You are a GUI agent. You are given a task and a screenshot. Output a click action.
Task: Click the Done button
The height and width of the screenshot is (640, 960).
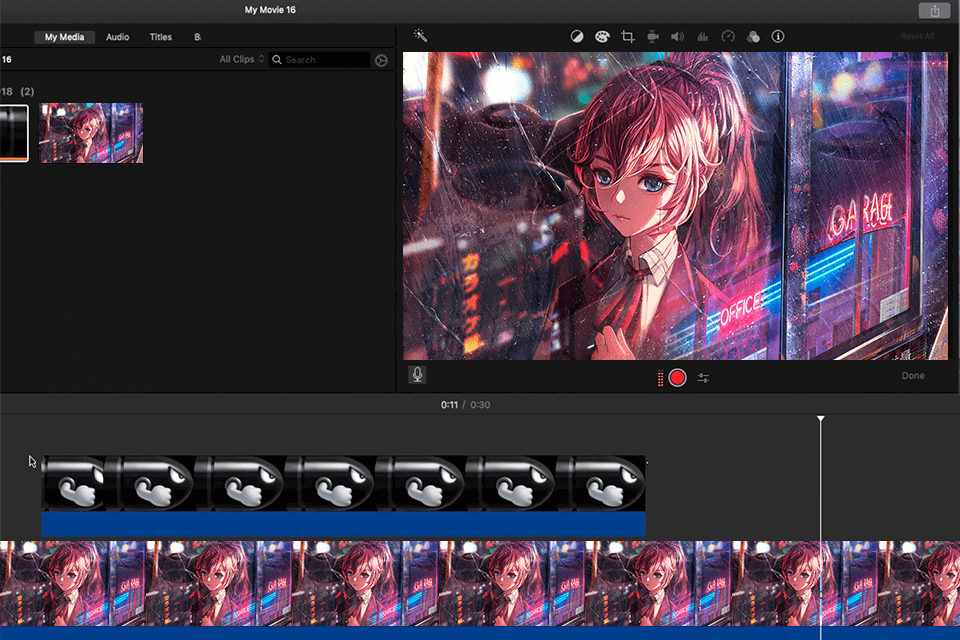coord(913,375)
